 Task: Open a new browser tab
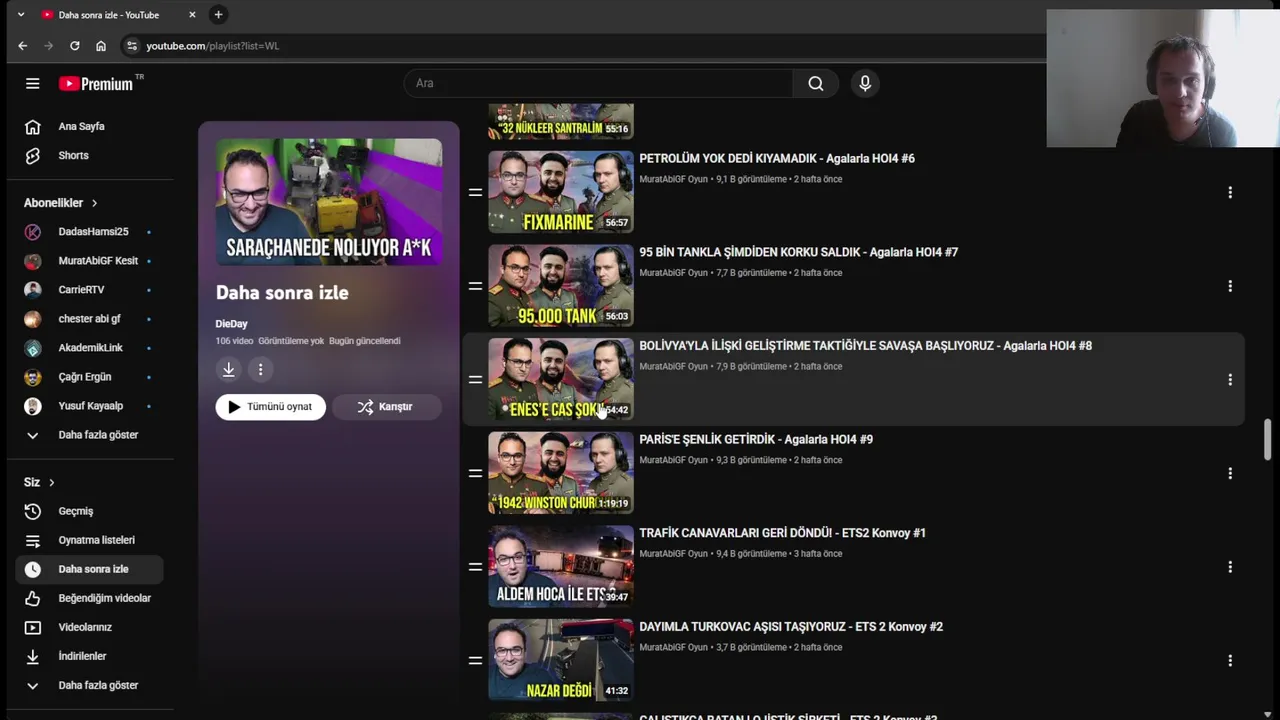[x=218, y=14]
